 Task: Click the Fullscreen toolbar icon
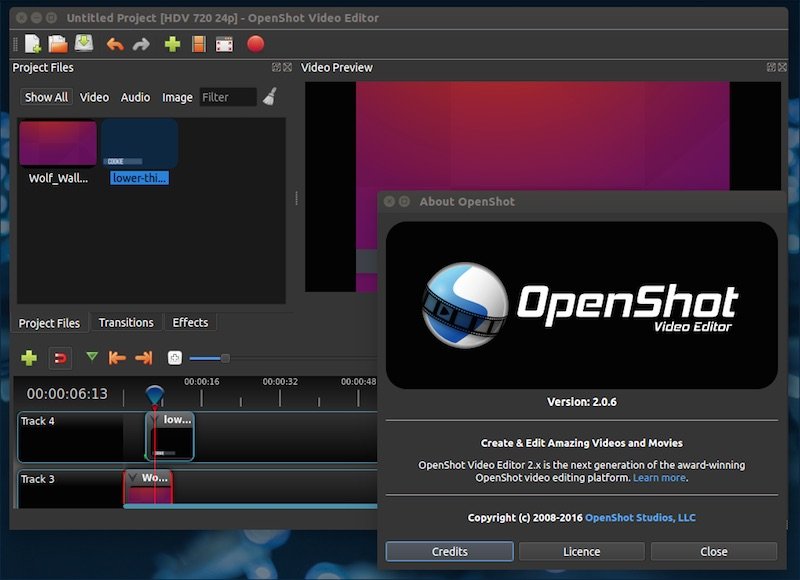pyautogui.click(x=224, y=44)
